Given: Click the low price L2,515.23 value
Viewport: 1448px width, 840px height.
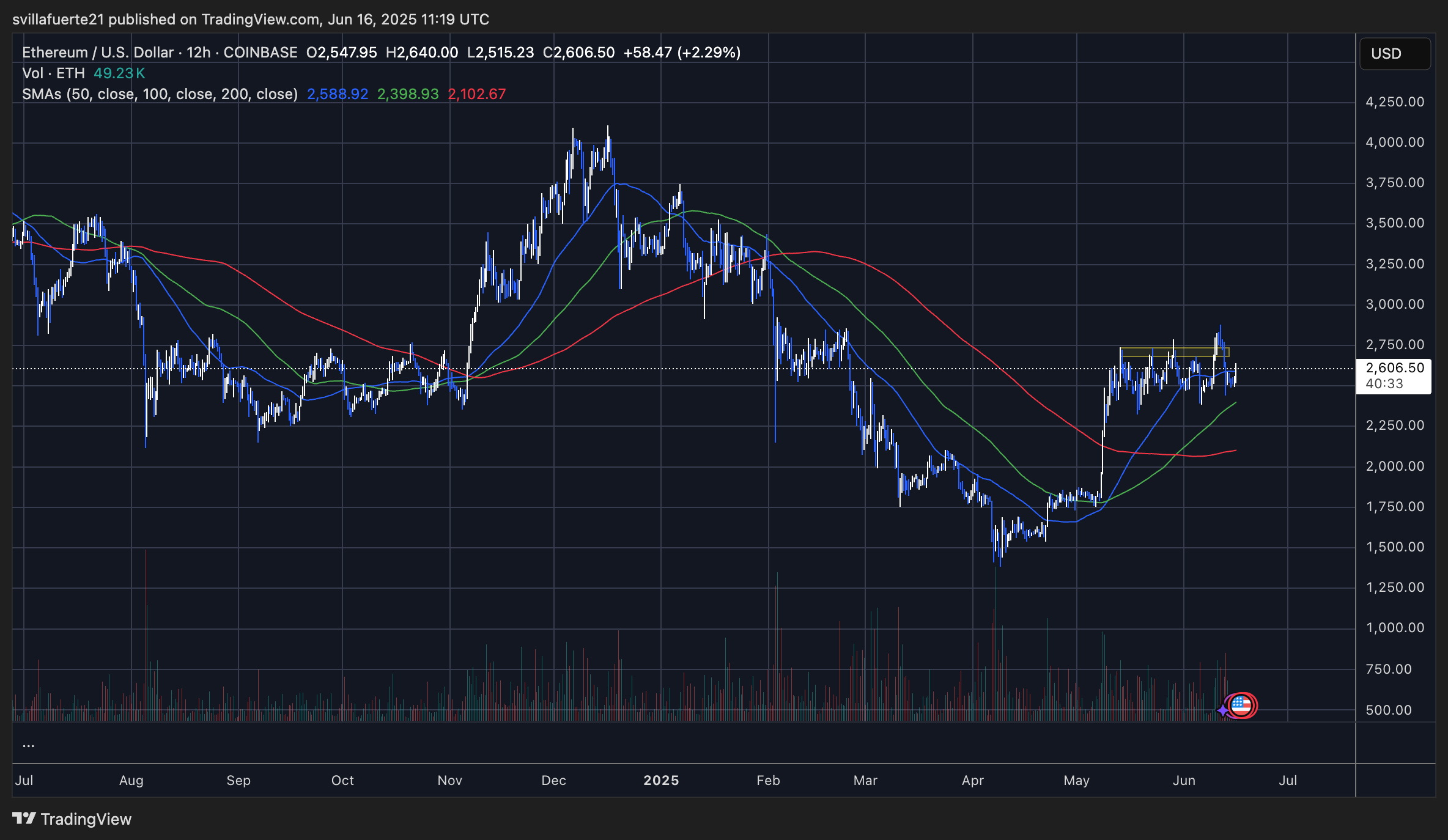Looking at the screenshot, I should 501,53.
